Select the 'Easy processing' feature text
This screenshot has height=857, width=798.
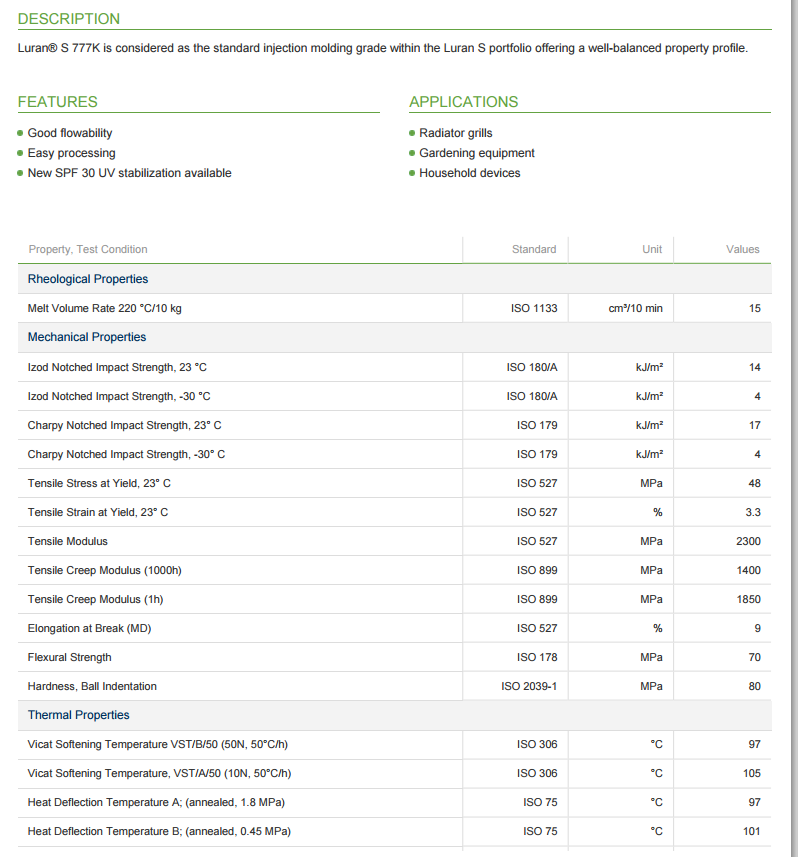[x=72, y=153]
